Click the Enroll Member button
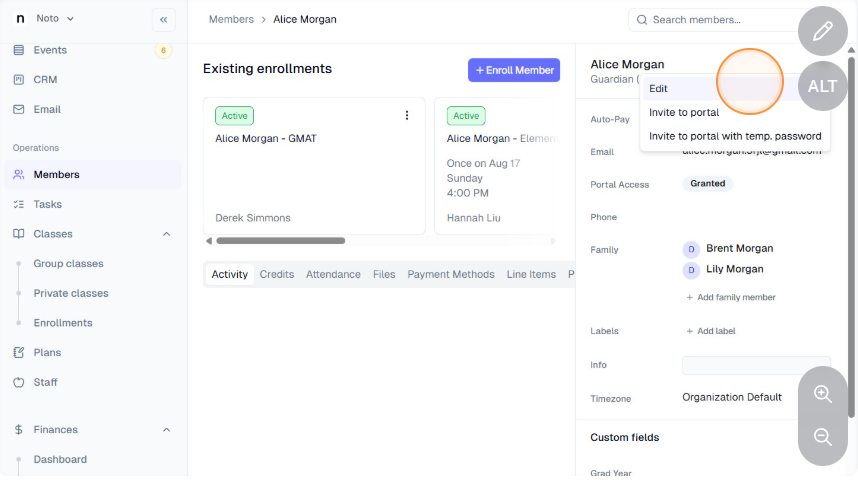The image size is (858, 483). (514, 70)
